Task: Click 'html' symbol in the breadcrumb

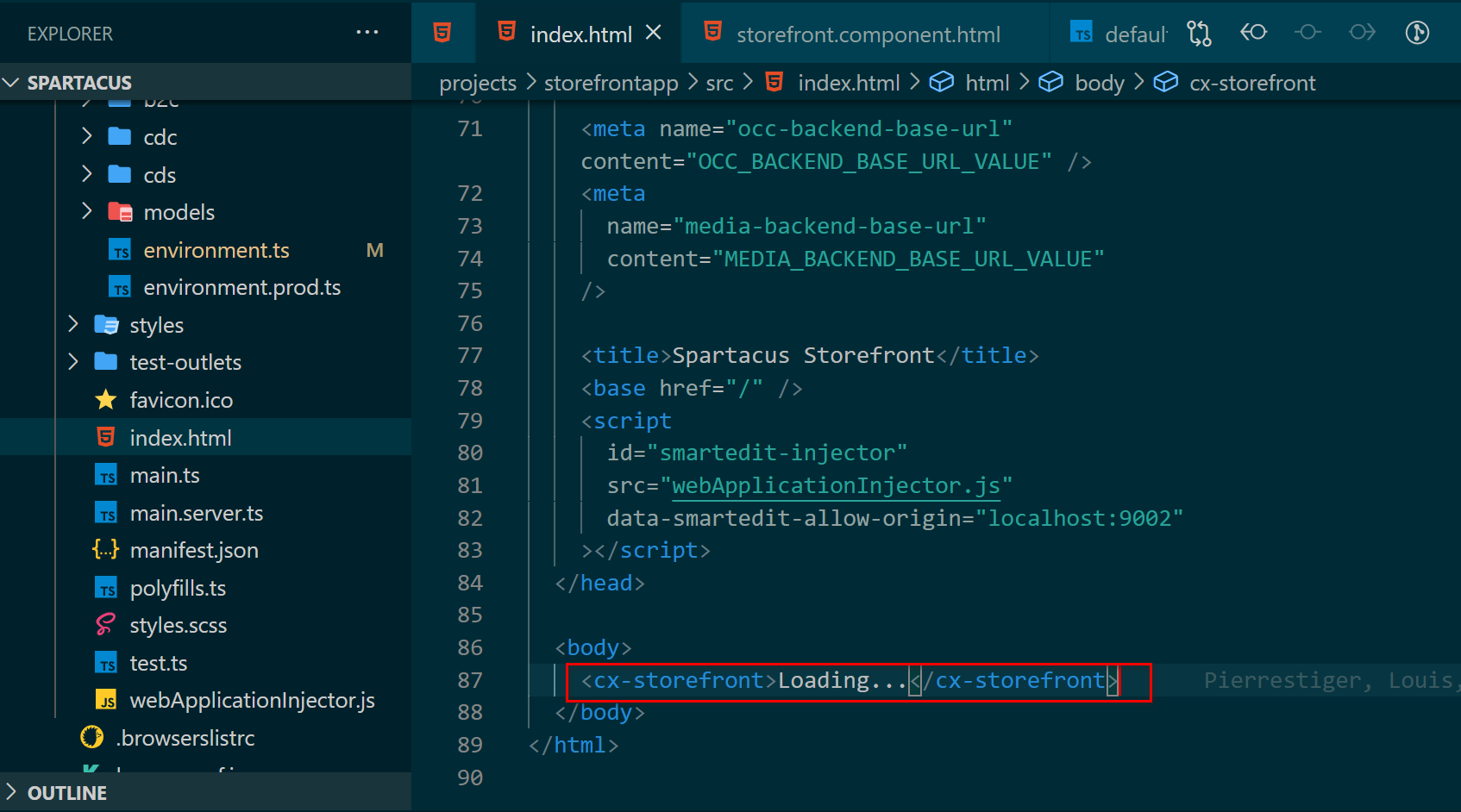Action: pos(987,83)
